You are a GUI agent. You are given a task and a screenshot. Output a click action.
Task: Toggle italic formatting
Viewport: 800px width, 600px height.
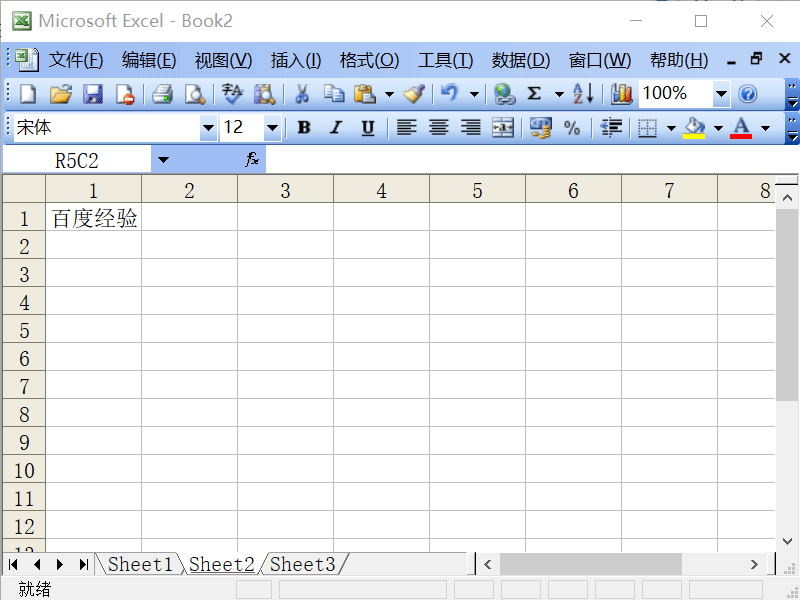[x=334, y=128]
